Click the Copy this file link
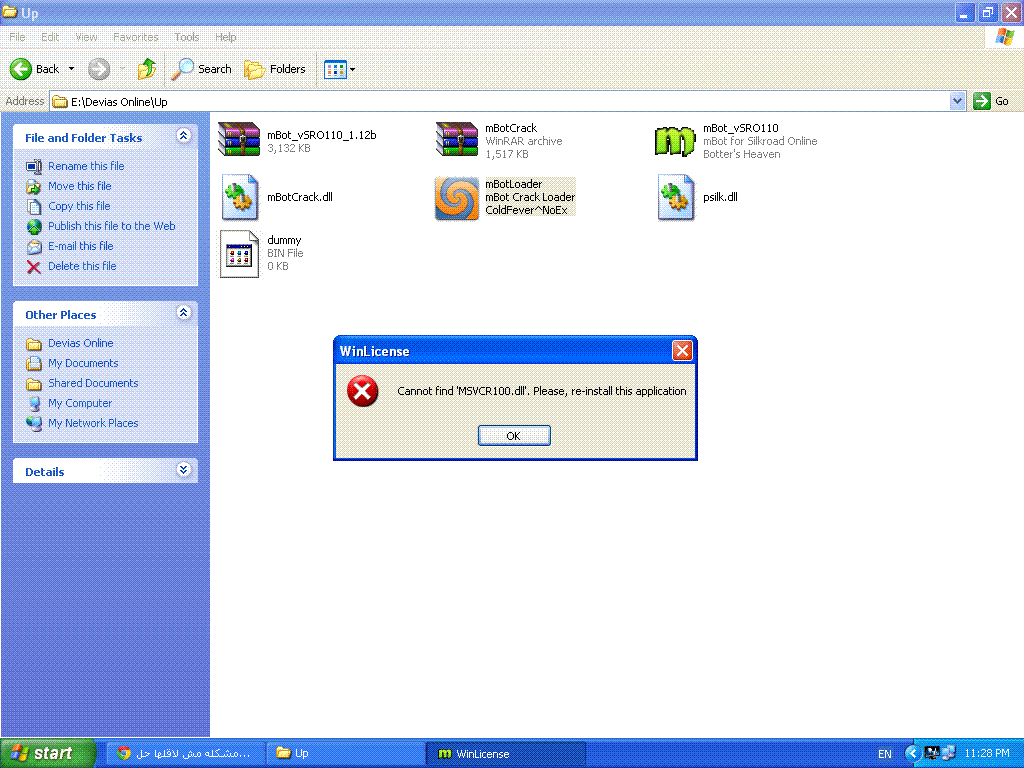Screen dimensions: 1024x768 point(79,206)
